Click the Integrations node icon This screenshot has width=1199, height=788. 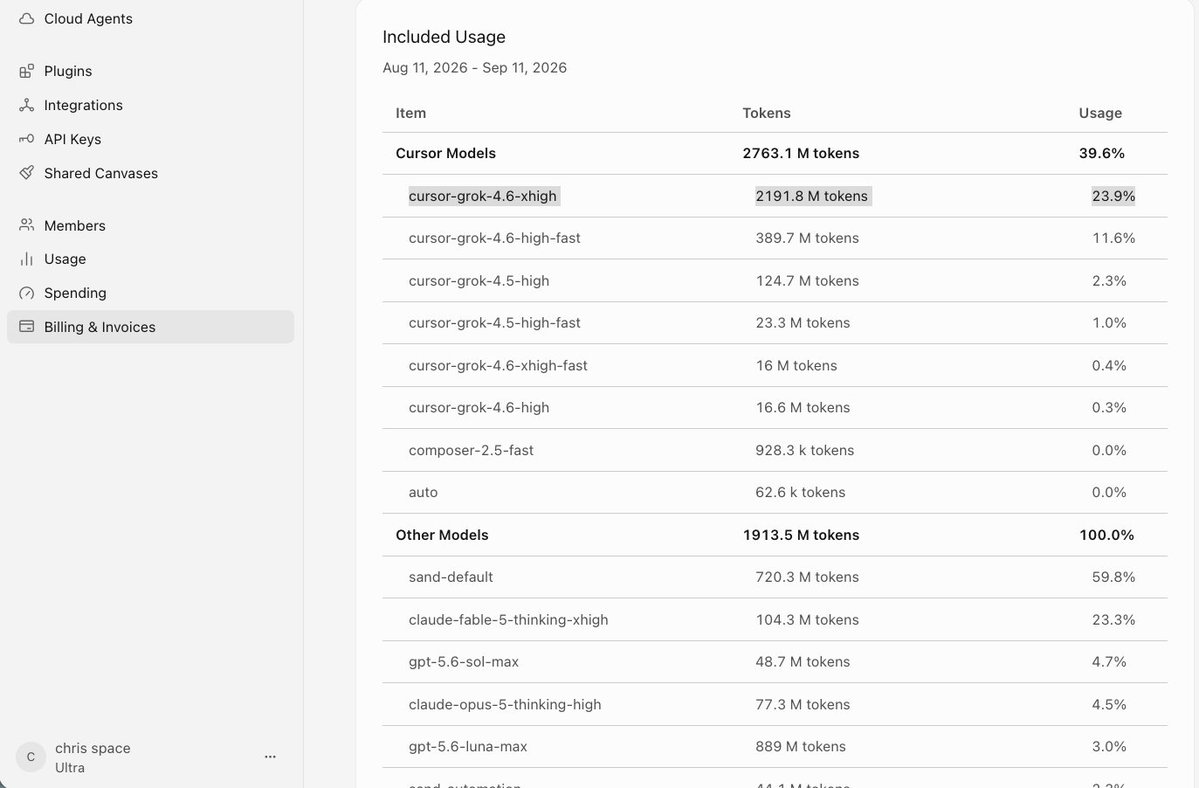pyautogui.click(x=27, y=105)
